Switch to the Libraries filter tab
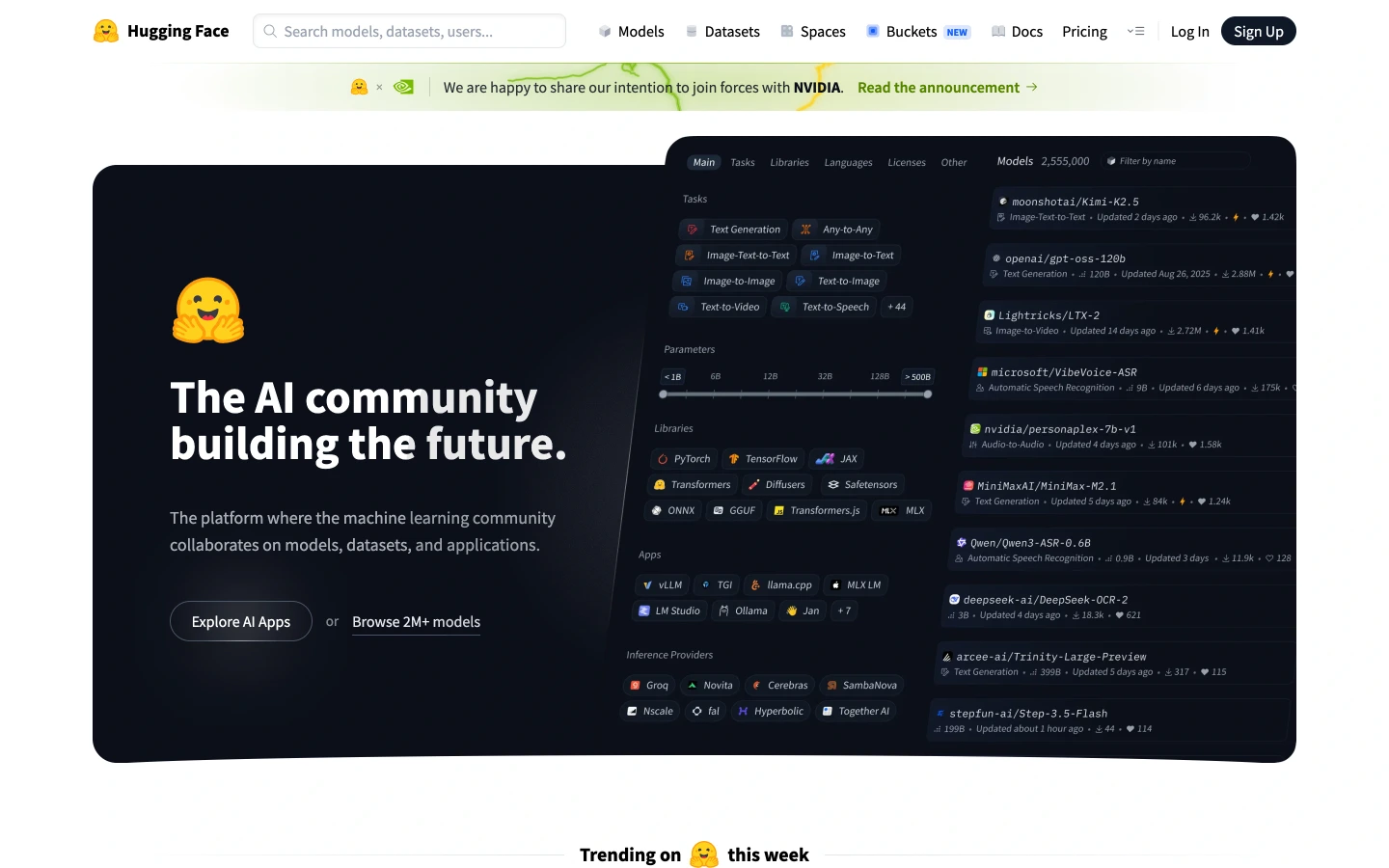 [x=789, y=163]
